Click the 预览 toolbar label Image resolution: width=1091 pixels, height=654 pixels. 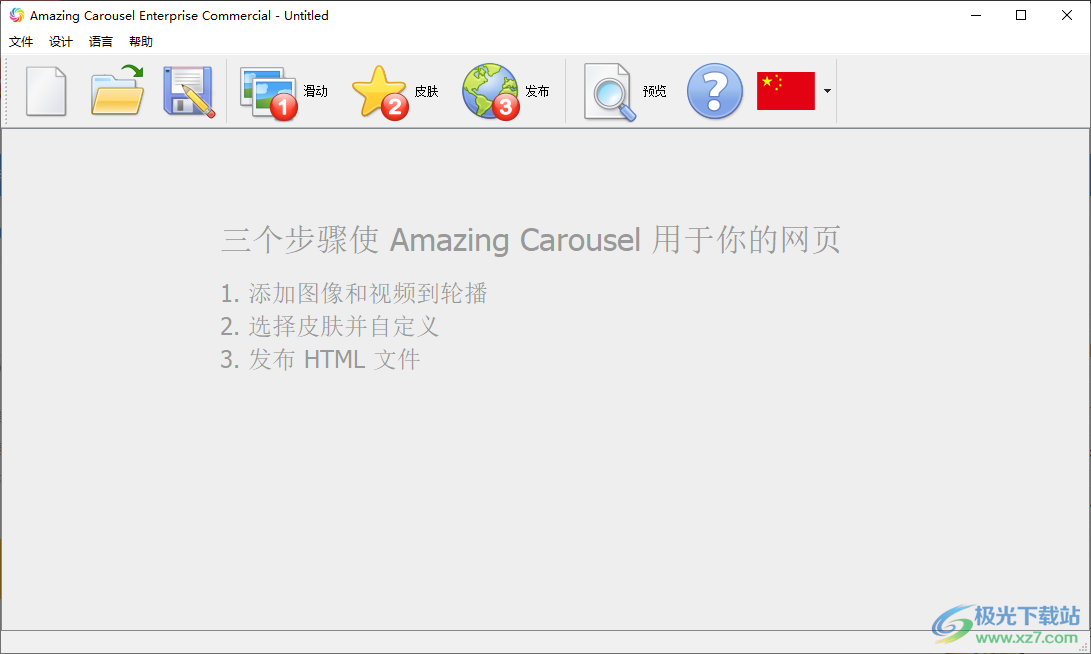(x=655, y=91)
